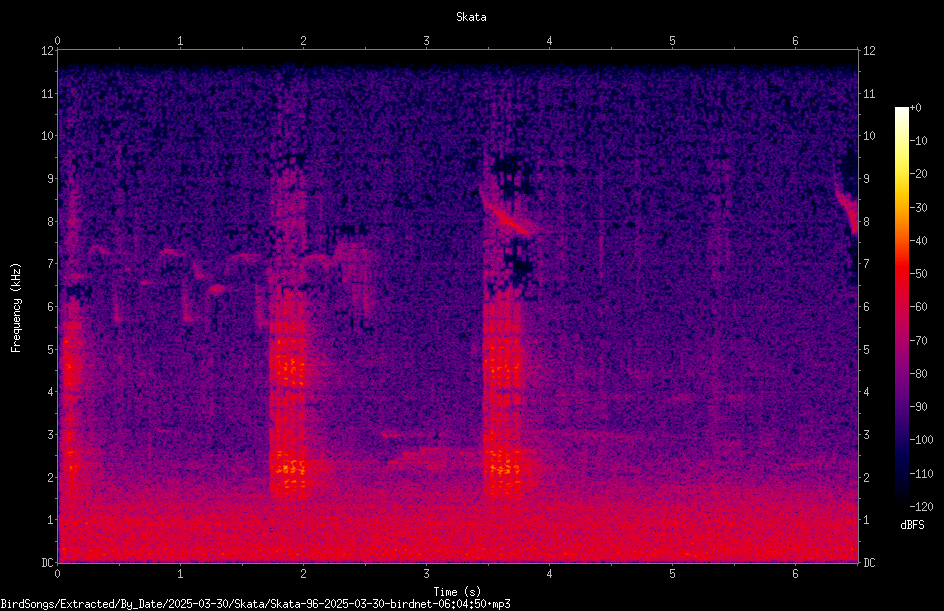Click the "-120" color scale value
944x611 pixels.
(x=921, y=507)
